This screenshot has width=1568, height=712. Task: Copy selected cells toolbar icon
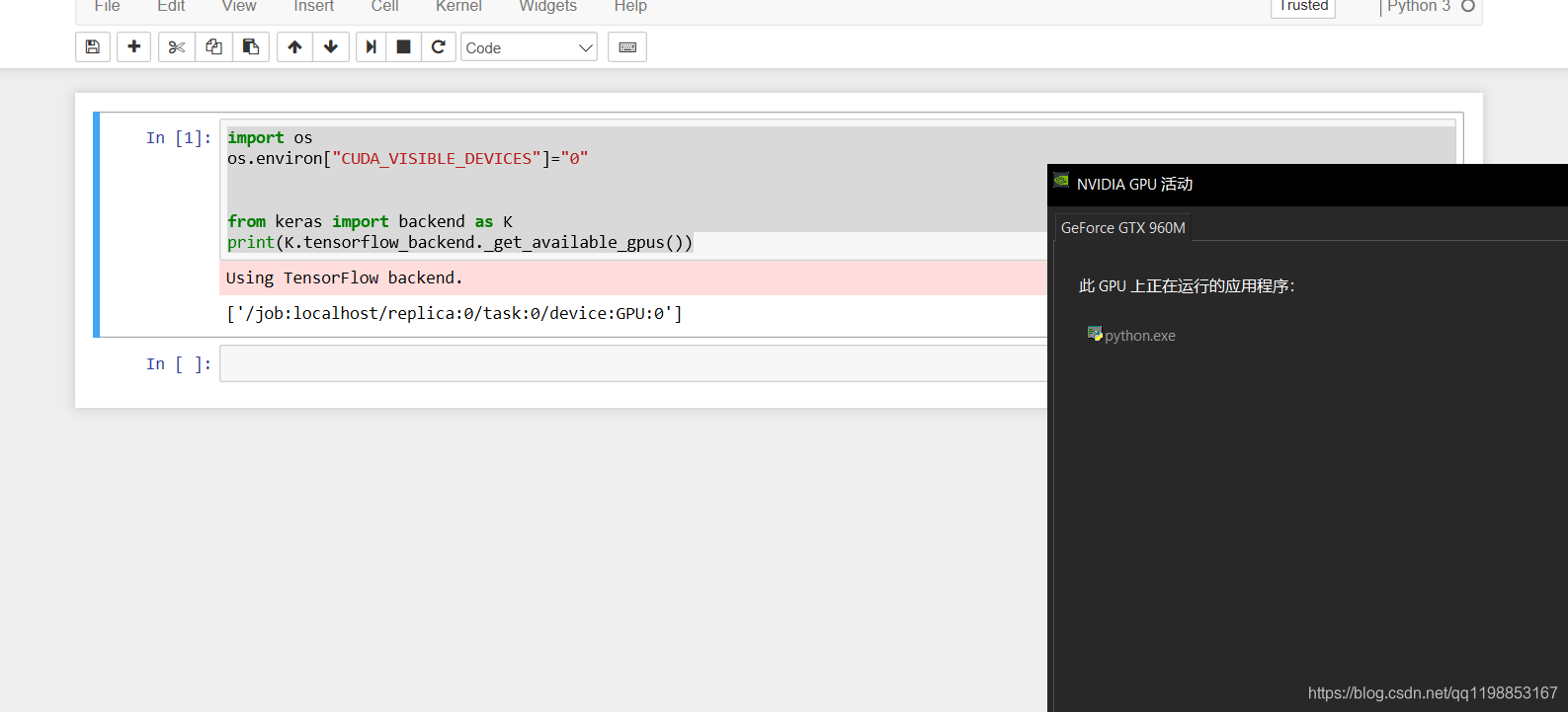214,47
